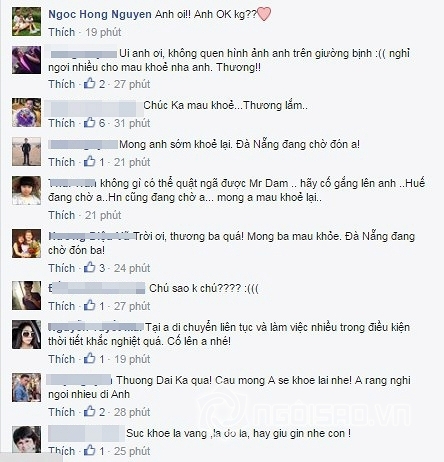Like the 'Chúc Ka mau khoẻ' comment
The image size is (444, 462).
62,123
